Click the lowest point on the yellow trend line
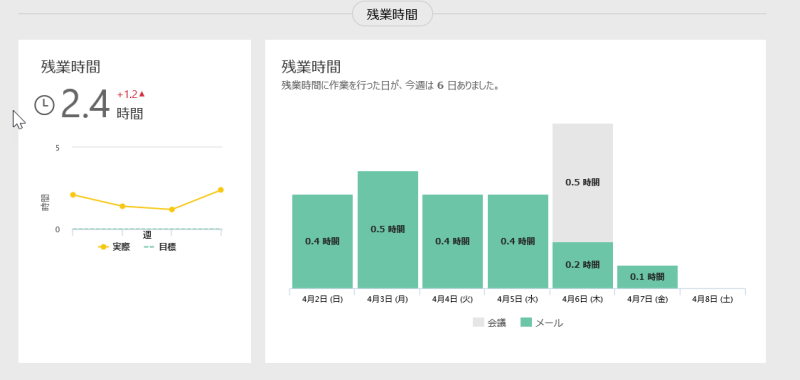The width and height of the screenshot is (800, 380). (x=172, y=210)
